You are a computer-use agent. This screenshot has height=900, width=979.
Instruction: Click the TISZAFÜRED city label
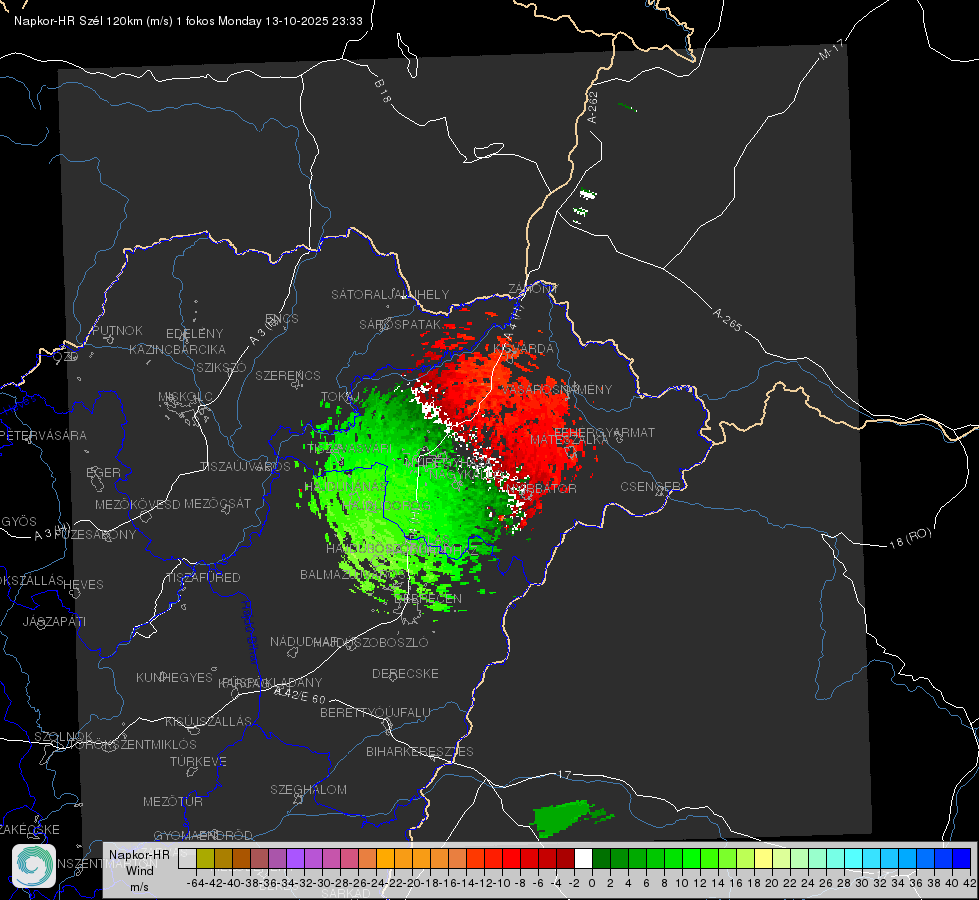[x=203, y=578]
